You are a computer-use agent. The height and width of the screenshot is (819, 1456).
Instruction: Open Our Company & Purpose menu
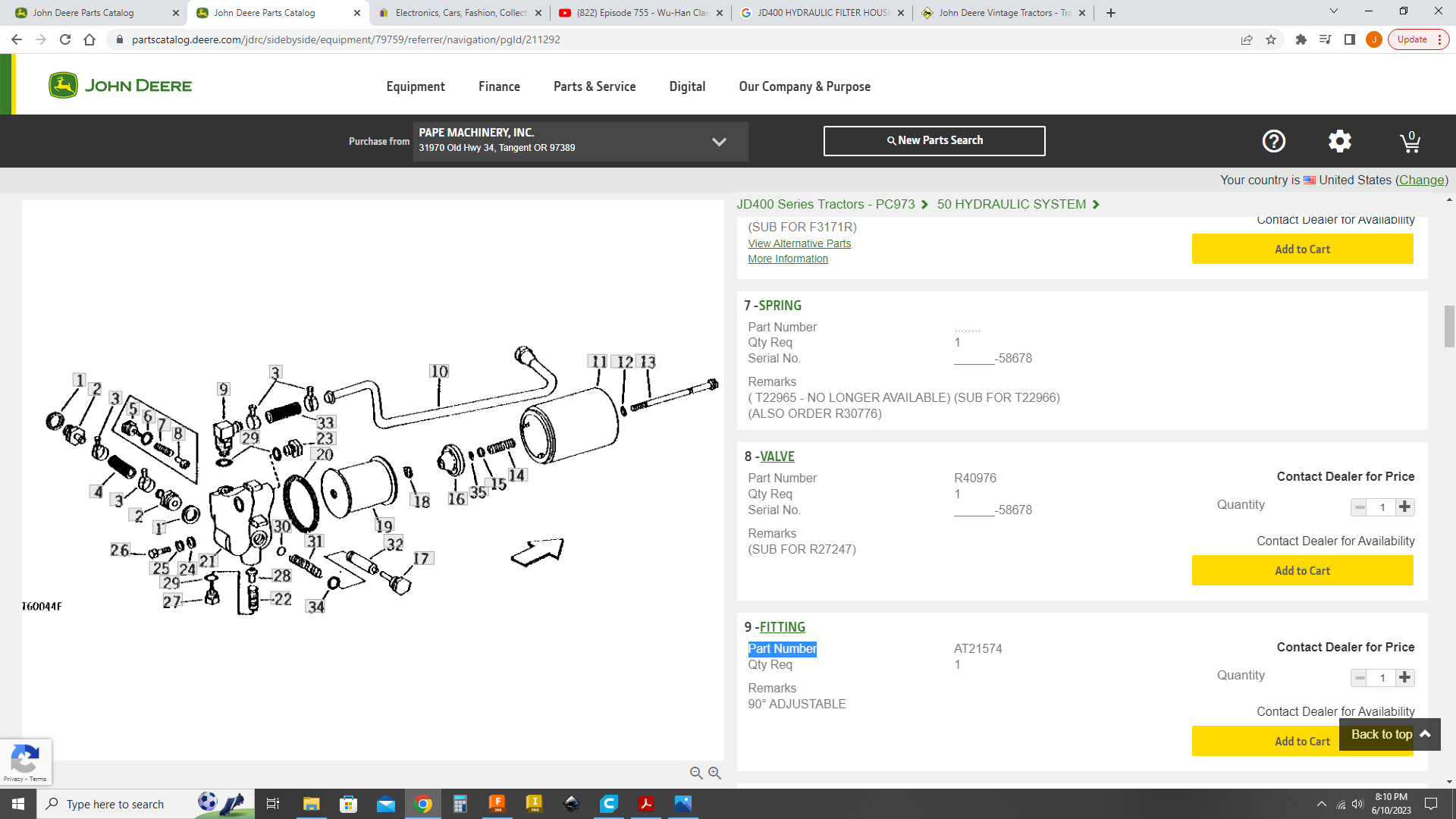click(x=805, y=86)
